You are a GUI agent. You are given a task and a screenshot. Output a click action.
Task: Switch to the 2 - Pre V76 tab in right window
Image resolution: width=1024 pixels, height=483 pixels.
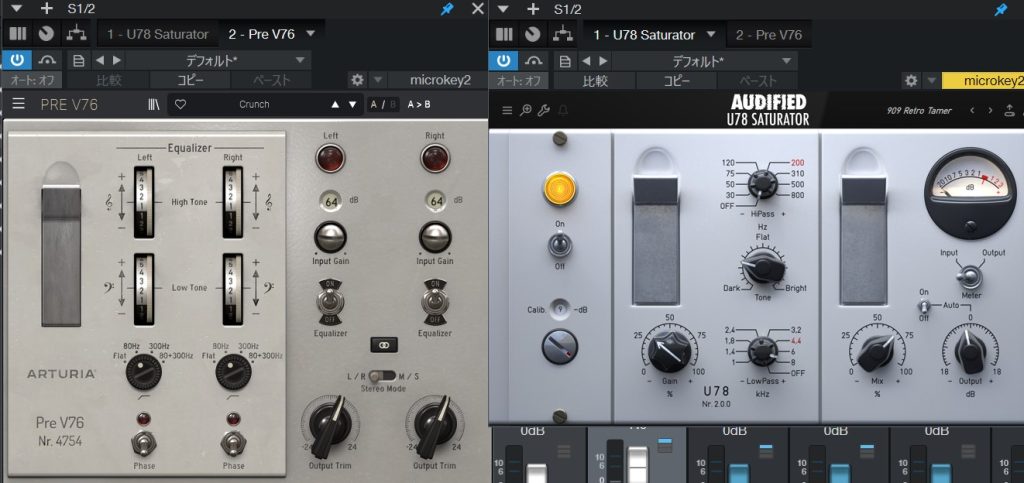point(768,34)
